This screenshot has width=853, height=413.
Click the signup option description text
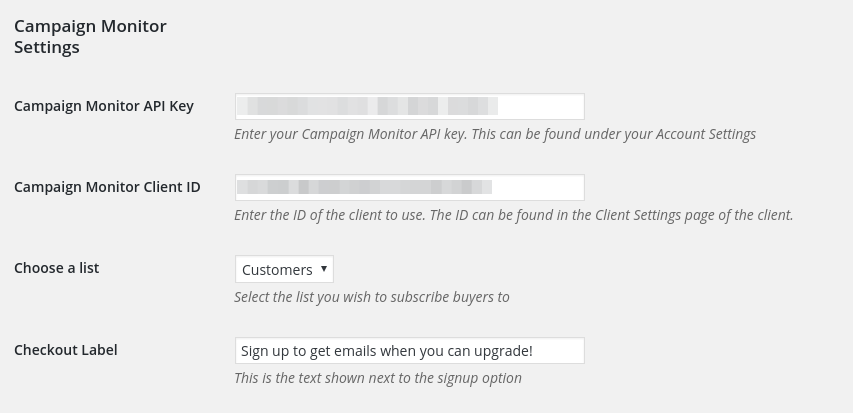377,378
